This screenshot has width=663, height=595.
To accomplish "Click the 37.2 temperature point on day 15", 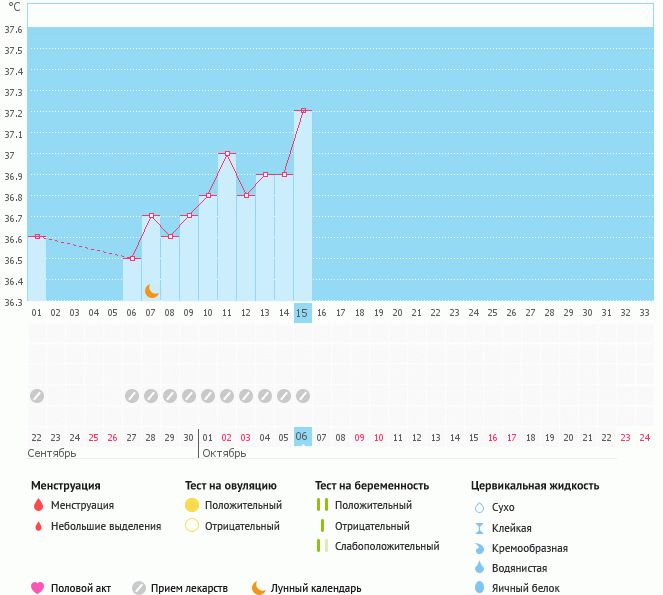I will [303, 111].
